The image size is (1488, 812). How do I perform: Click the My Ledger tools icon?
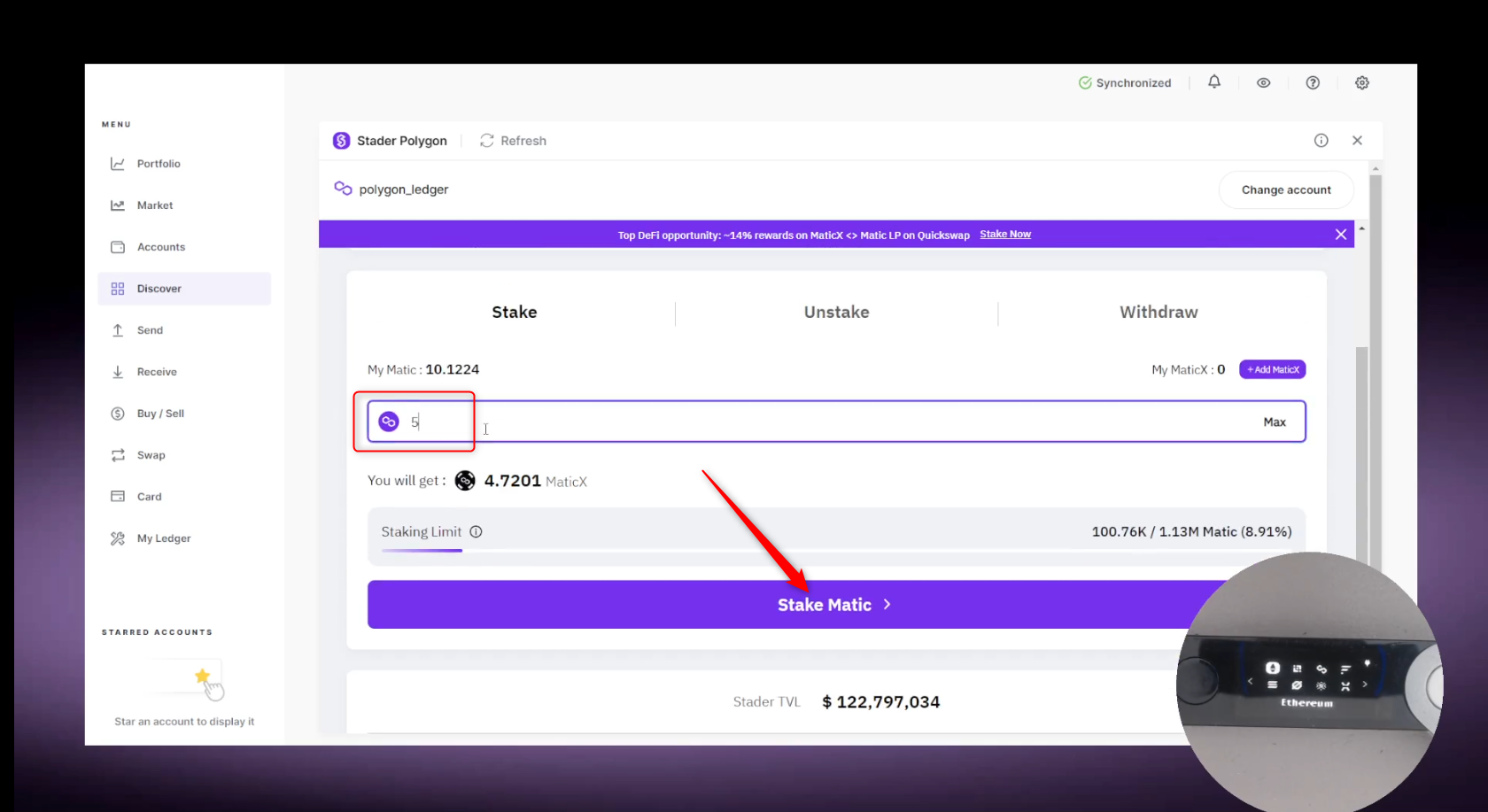coord(118,538)
